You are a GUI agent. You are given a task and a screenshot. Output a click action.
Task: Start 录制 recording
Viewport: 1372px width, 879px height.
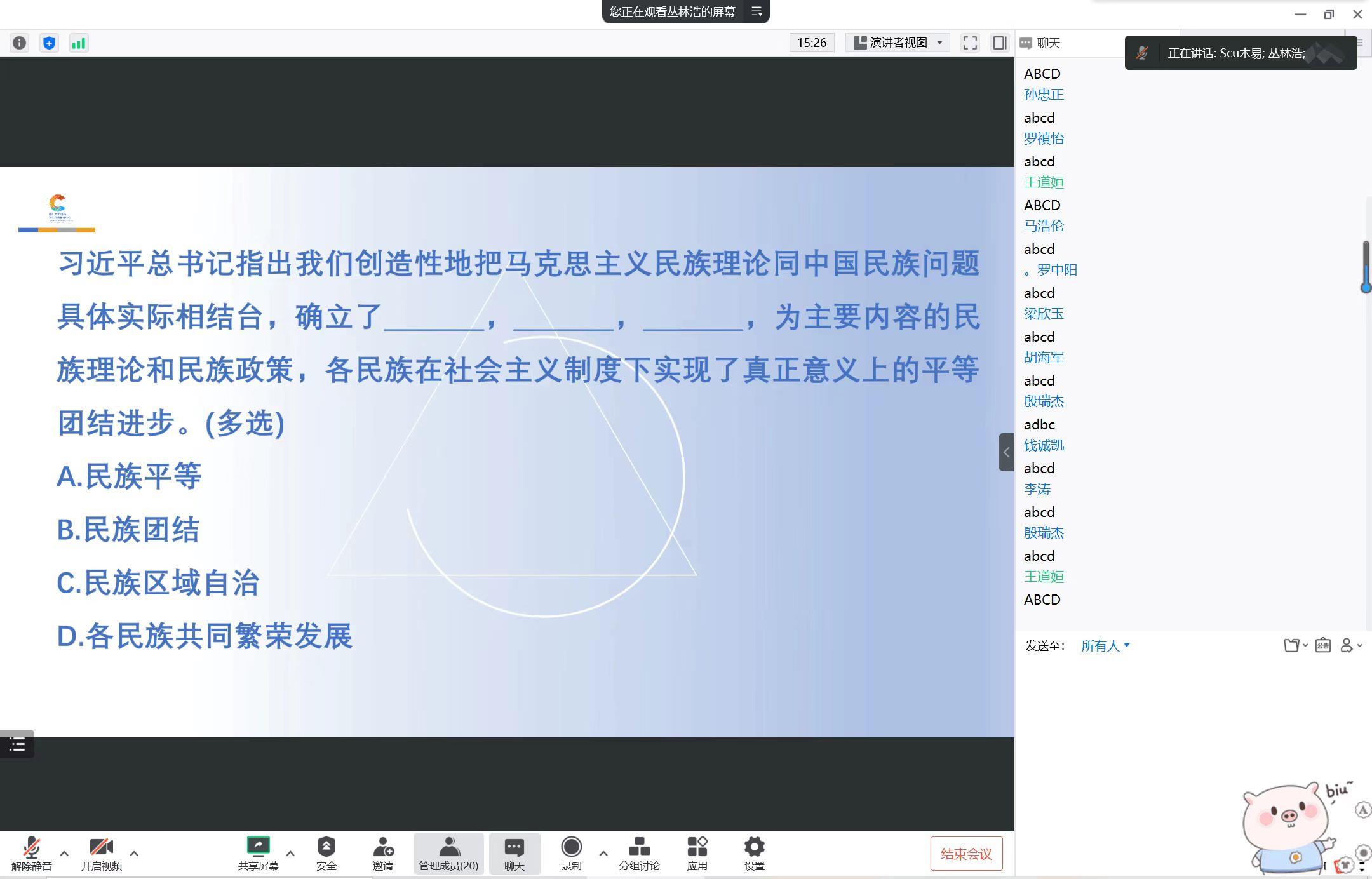[571, 853]
